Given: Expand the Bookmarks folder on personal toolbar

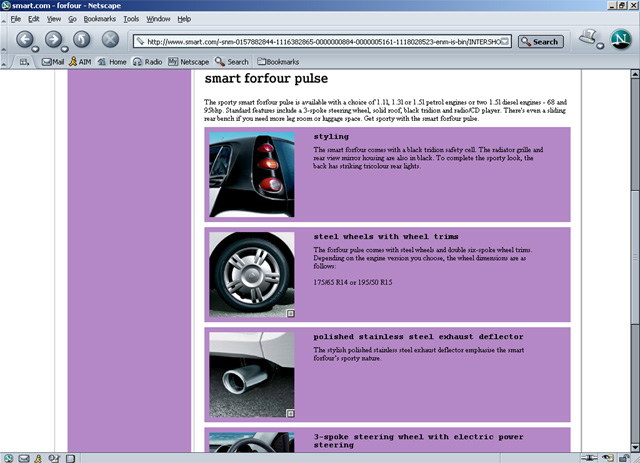Looking at the screenshot, I should click(276, 62).
